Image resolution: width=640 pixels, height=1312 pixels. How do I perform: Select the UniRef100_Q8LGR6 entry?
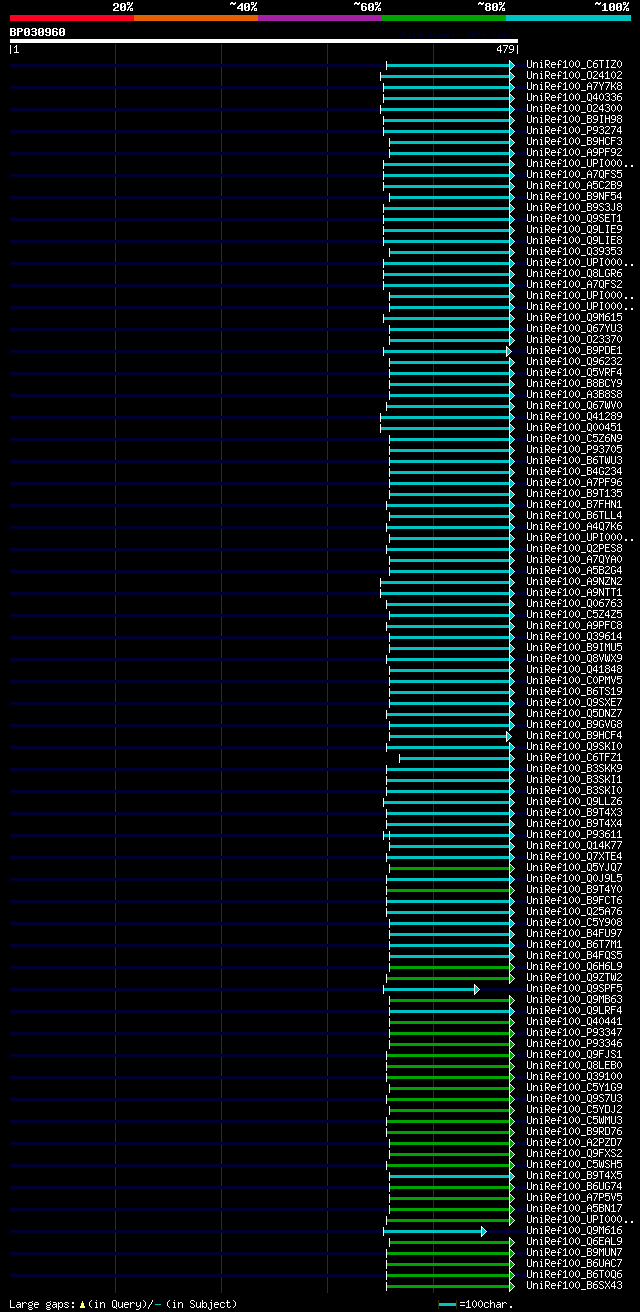pyautogui.click(x=574, y=274)
